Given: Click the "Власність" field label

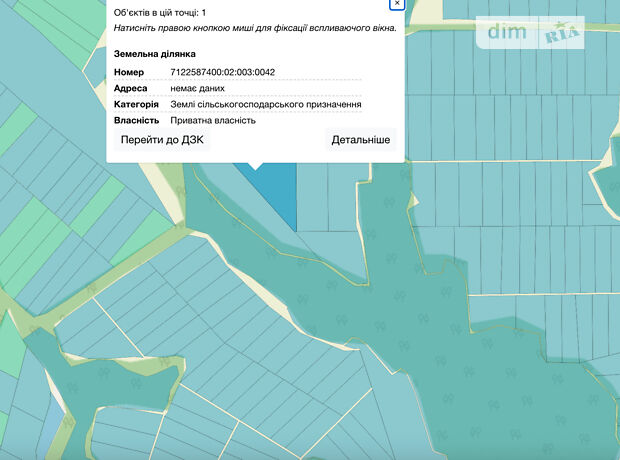Looking at the screenshot, I should (x=137, y=120).
